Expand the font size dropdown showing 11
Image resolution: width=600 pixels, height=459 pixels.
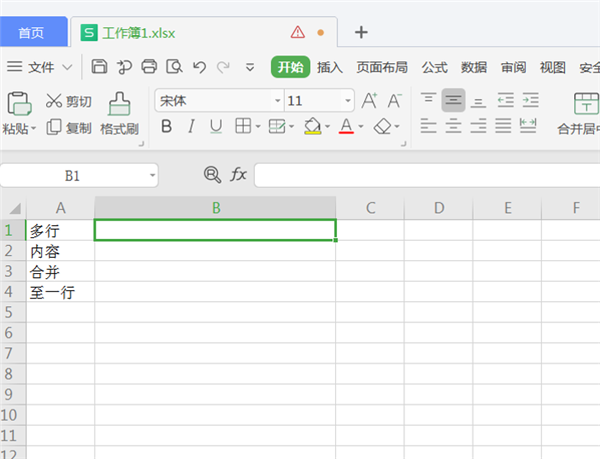tap(347, 101)
